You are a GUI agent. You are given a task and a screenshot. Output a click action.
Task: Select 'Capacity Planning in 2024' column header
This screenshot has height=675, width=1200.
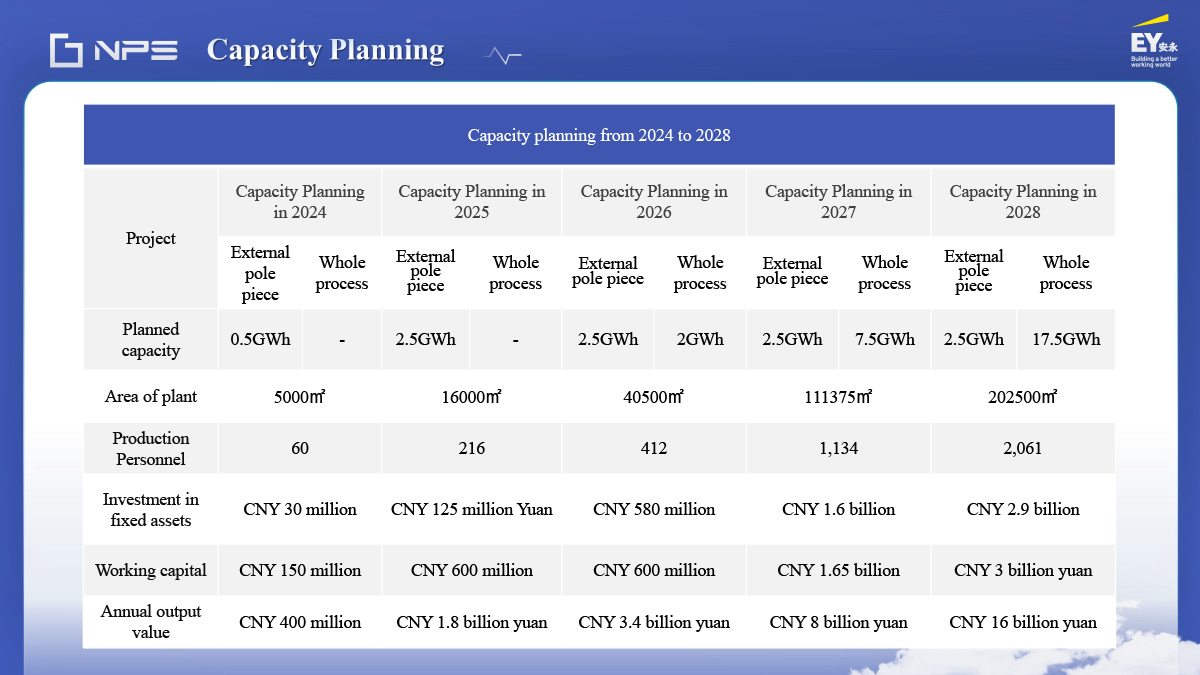tap(300, 202)
